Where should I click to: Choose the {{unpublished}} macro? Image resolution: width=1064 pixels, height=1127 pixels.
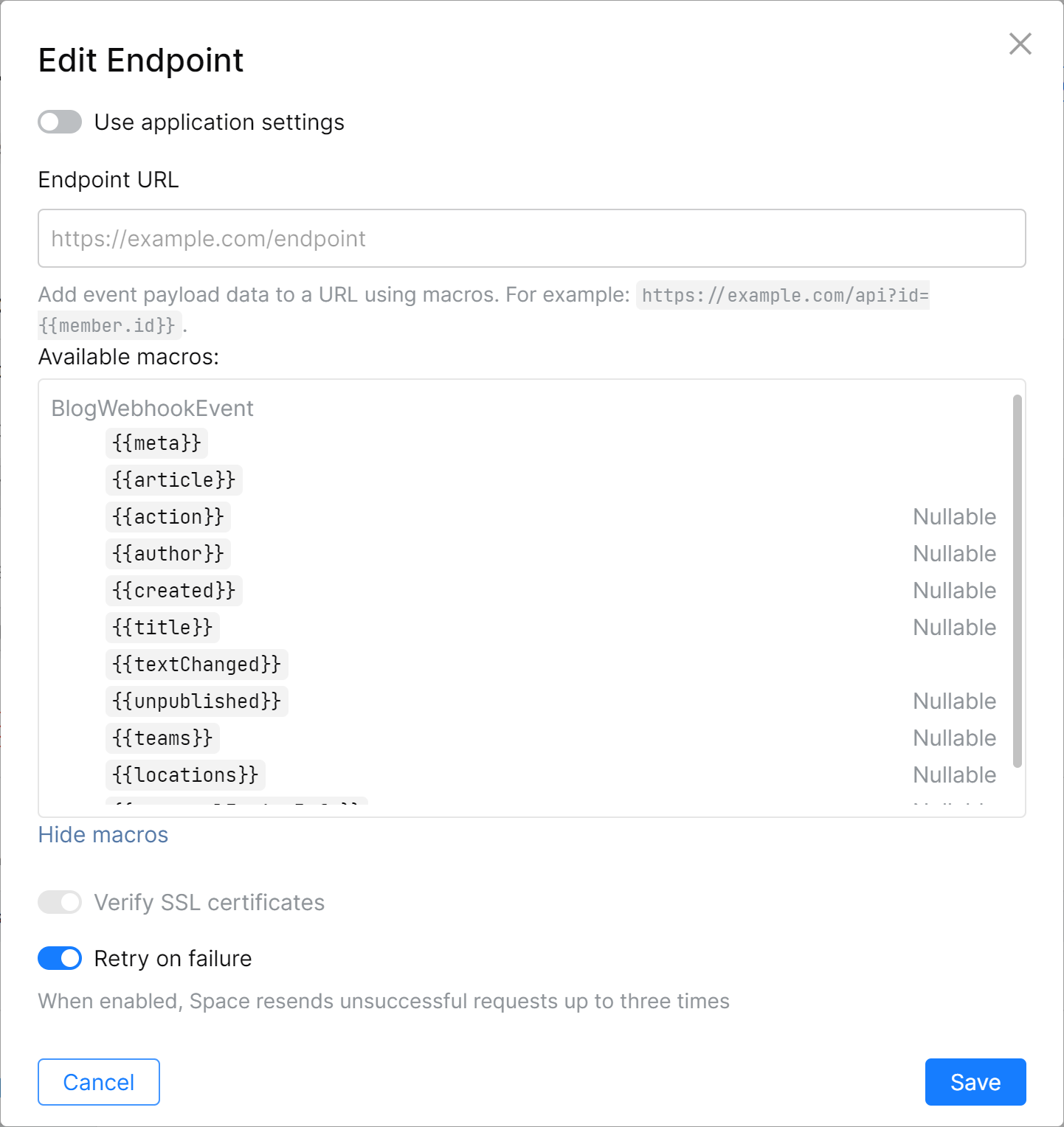(197, 701)
